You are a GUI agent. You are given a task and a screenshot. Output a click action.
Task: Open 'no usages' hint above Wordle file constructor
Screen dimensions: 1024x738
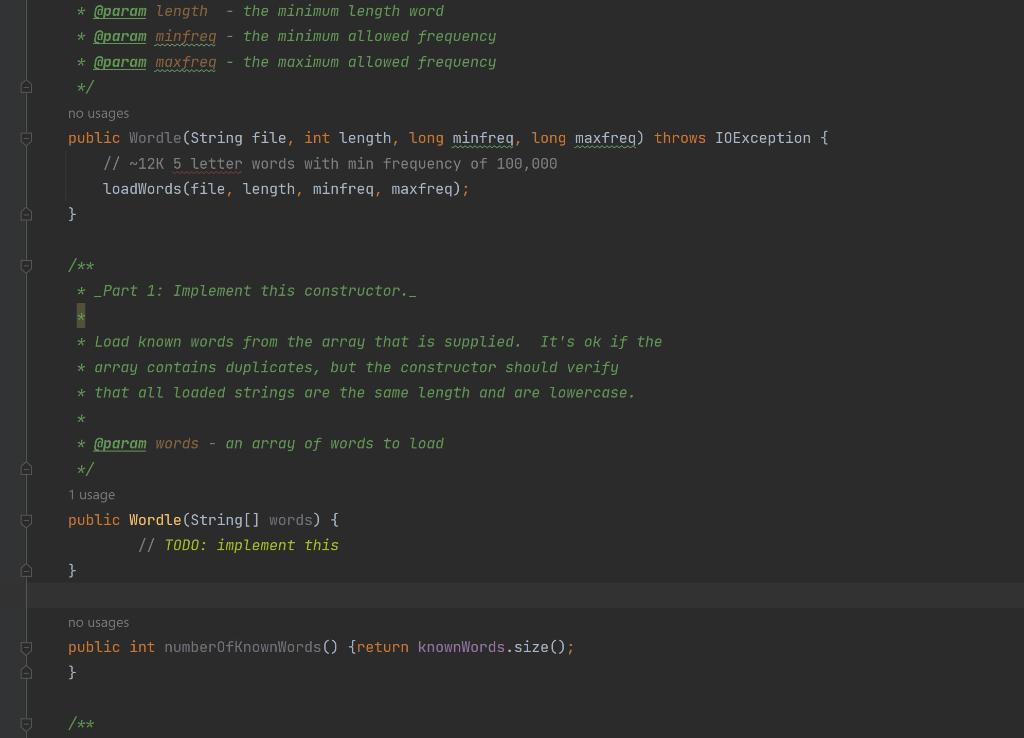tap(99, 114)
